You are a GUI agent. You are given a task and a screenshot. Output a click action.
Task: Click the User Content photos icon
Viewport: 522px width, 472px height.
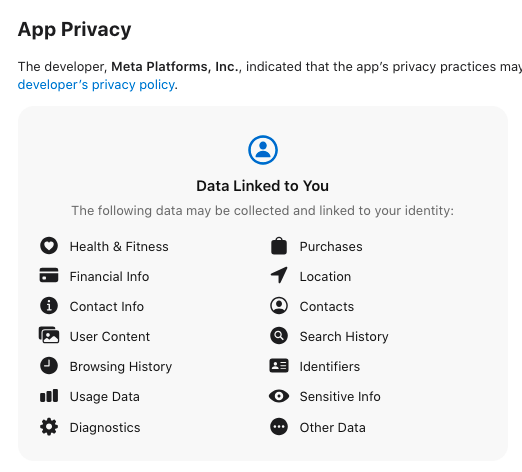pos(49,335)
